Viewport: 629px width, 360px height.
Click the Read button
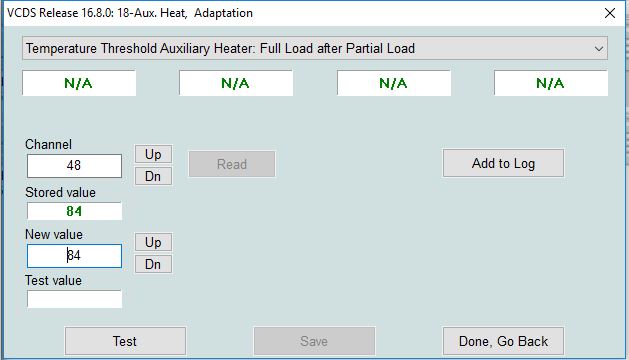coord(232,164)
